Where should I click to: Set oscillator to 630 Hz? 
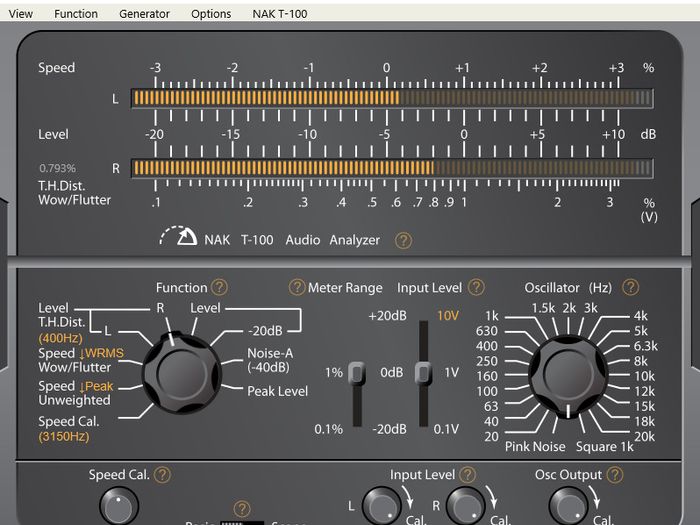(487, 331)
